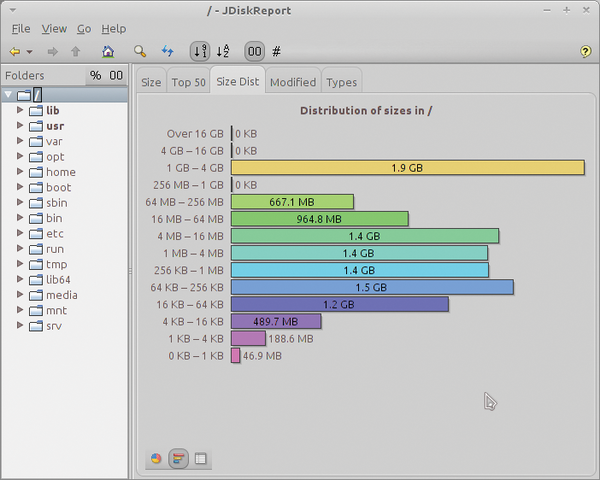Click the purple 1.2 GB bar
The width and height of the screenshot is (600, 480).
[339, 304]
